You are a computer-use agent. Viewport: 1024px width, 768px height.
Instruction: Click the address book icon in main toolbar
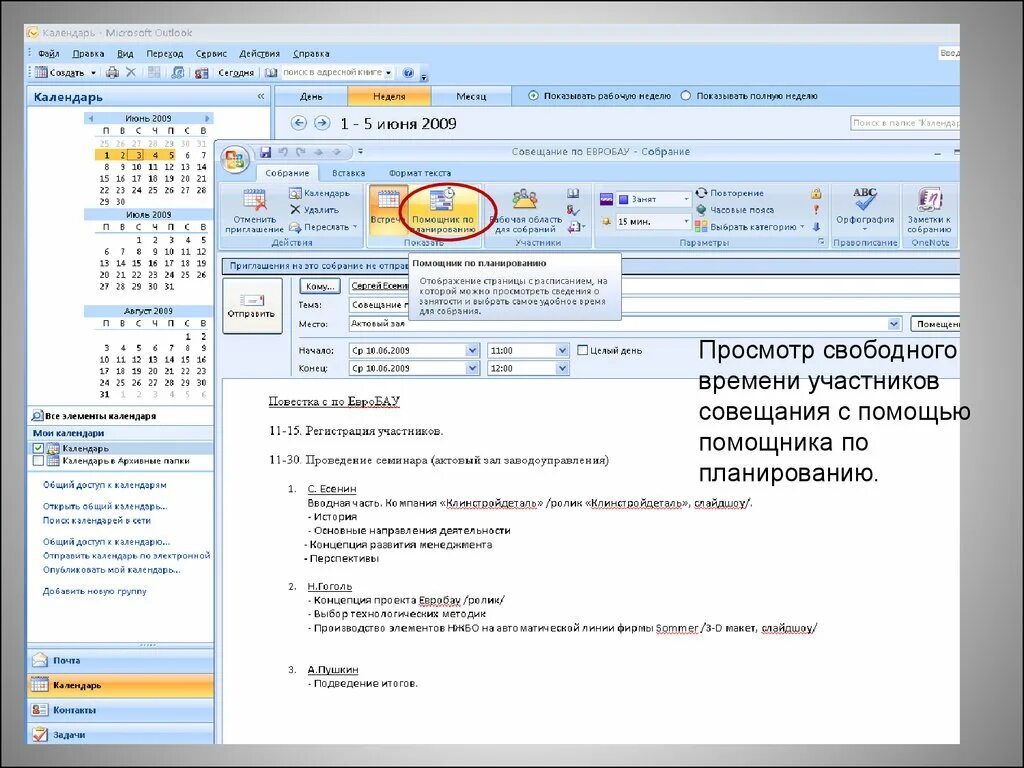[271, 72]
